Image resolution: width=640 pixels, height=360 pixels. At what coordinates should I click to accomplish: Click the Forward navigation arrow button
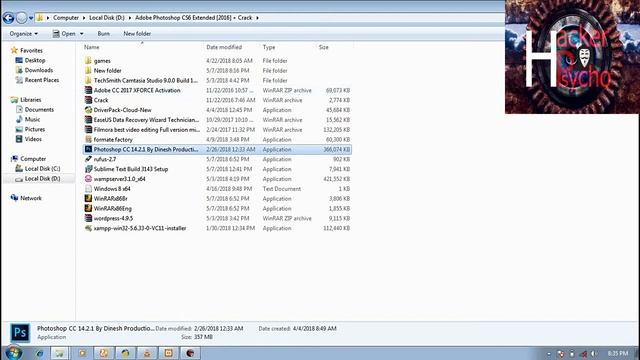[x=21, y=18]
